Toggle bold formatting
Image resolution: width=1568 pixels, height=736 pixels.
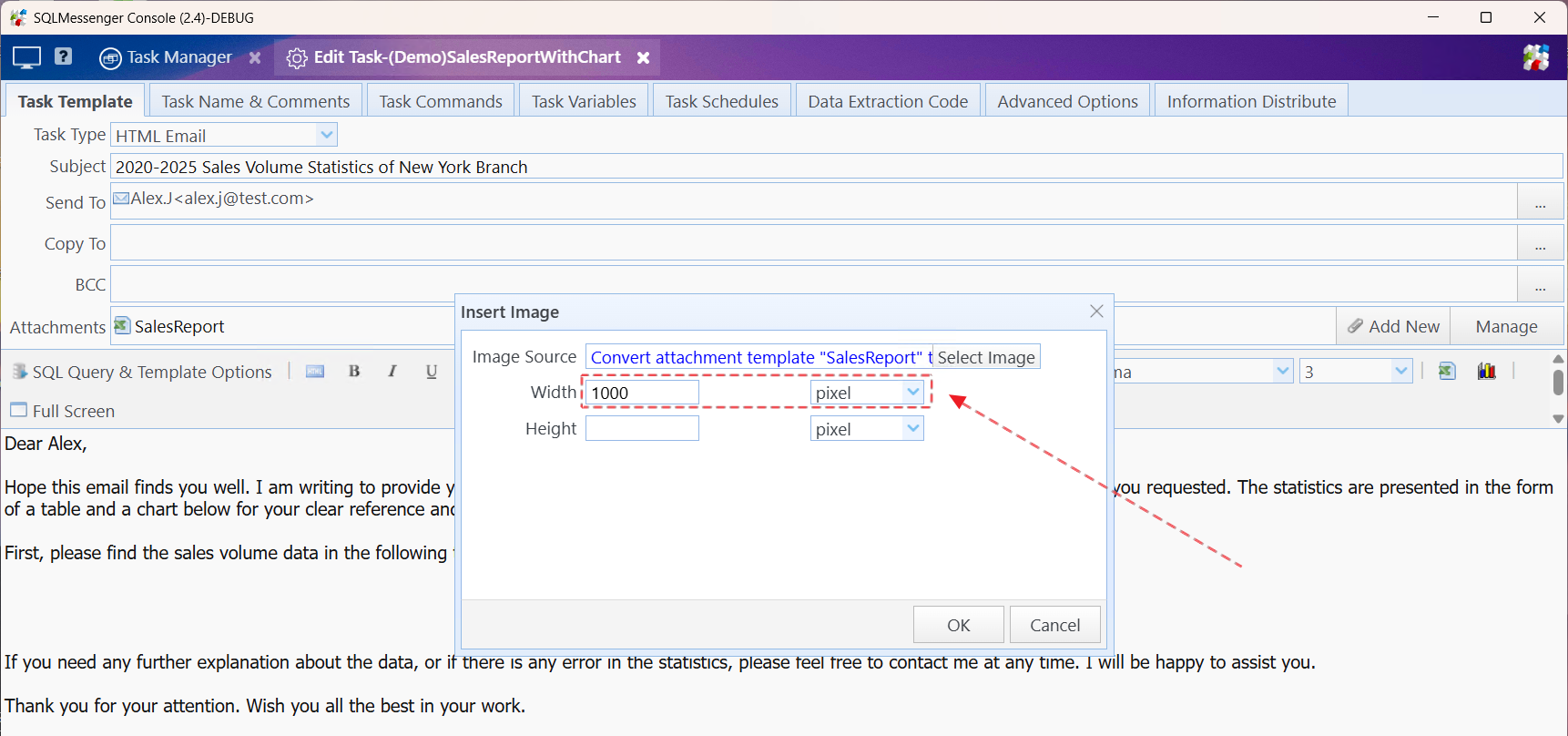pos(354,372)
